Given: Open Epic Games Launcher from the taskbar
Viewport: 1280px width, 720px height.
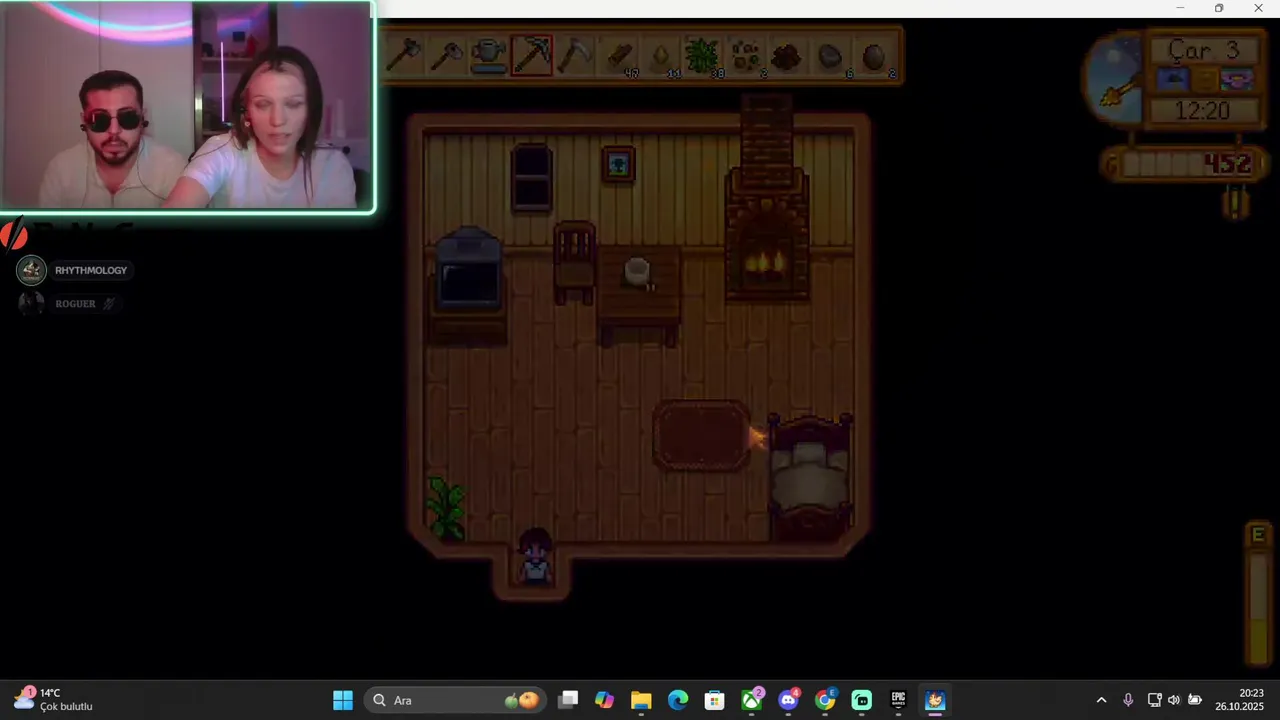Looking at the screenshot, I should pos(898,700).
